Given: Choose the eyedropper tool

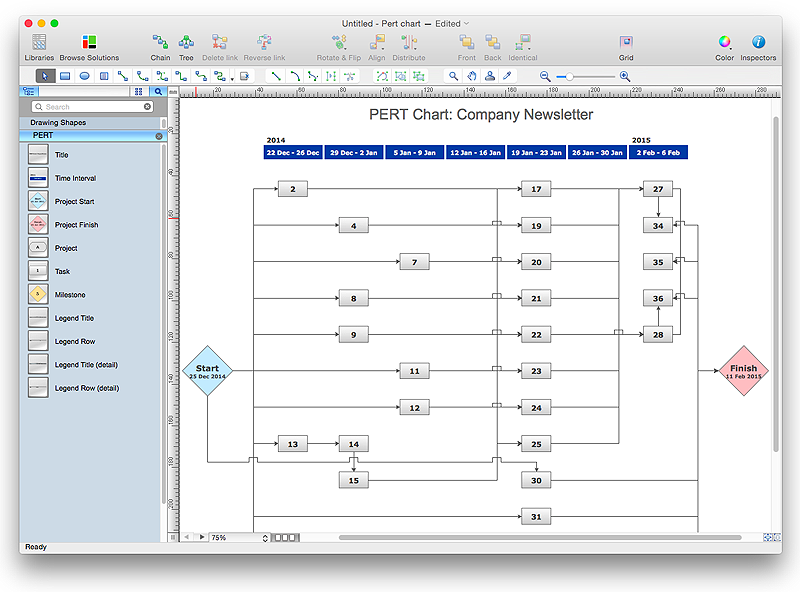Looking at the screenshot, I should pos(507,76).
